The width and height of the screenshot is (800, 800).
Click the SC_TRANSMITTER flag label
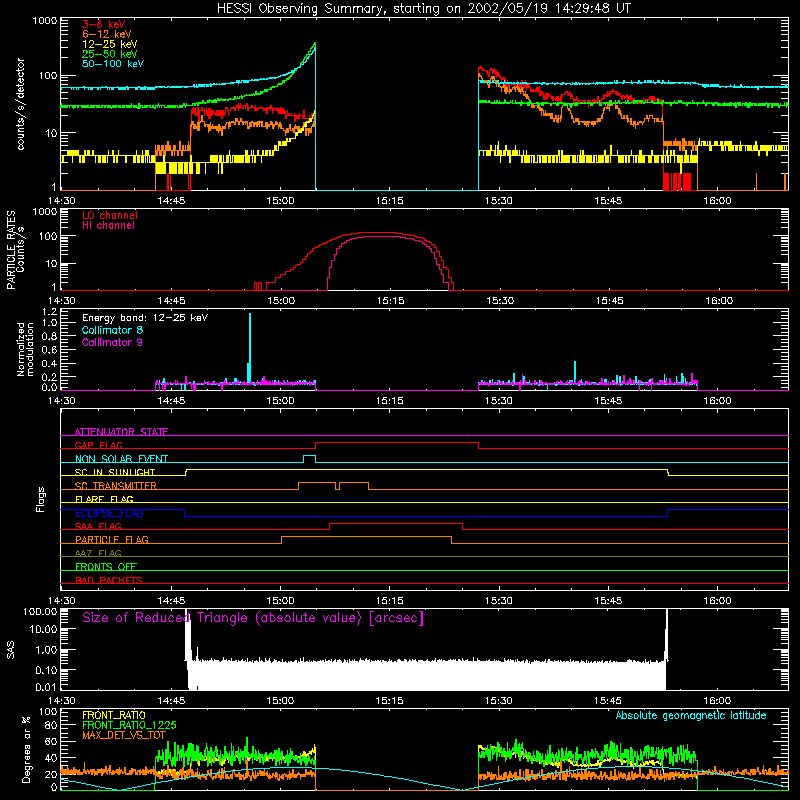coord(116,486)
